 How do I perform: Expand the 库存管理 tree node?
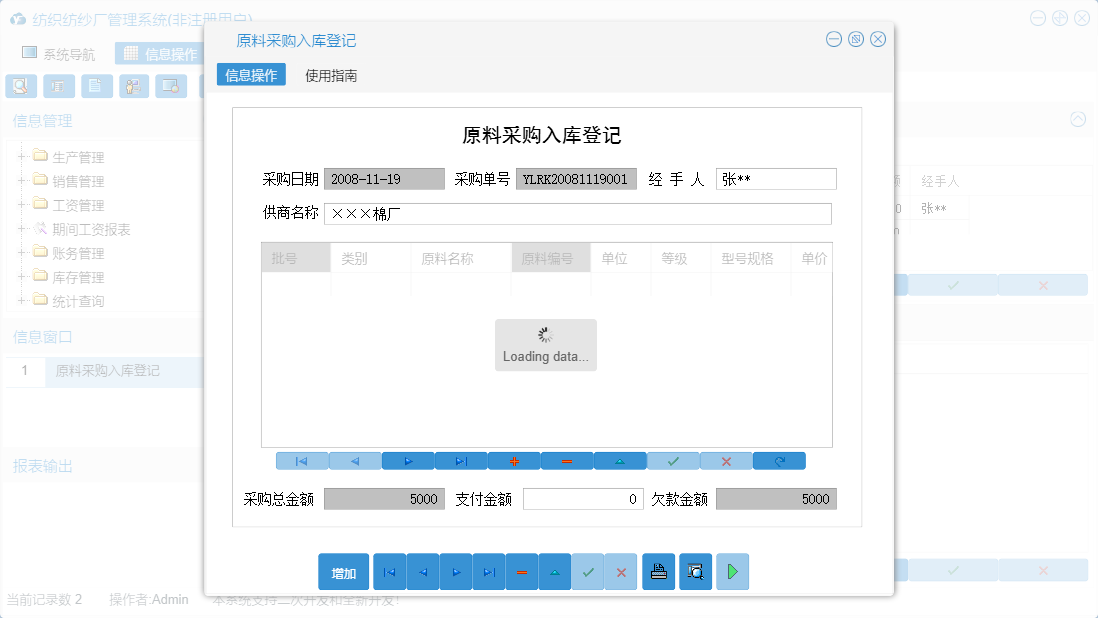pyautogui.click(x=23, y=277)
